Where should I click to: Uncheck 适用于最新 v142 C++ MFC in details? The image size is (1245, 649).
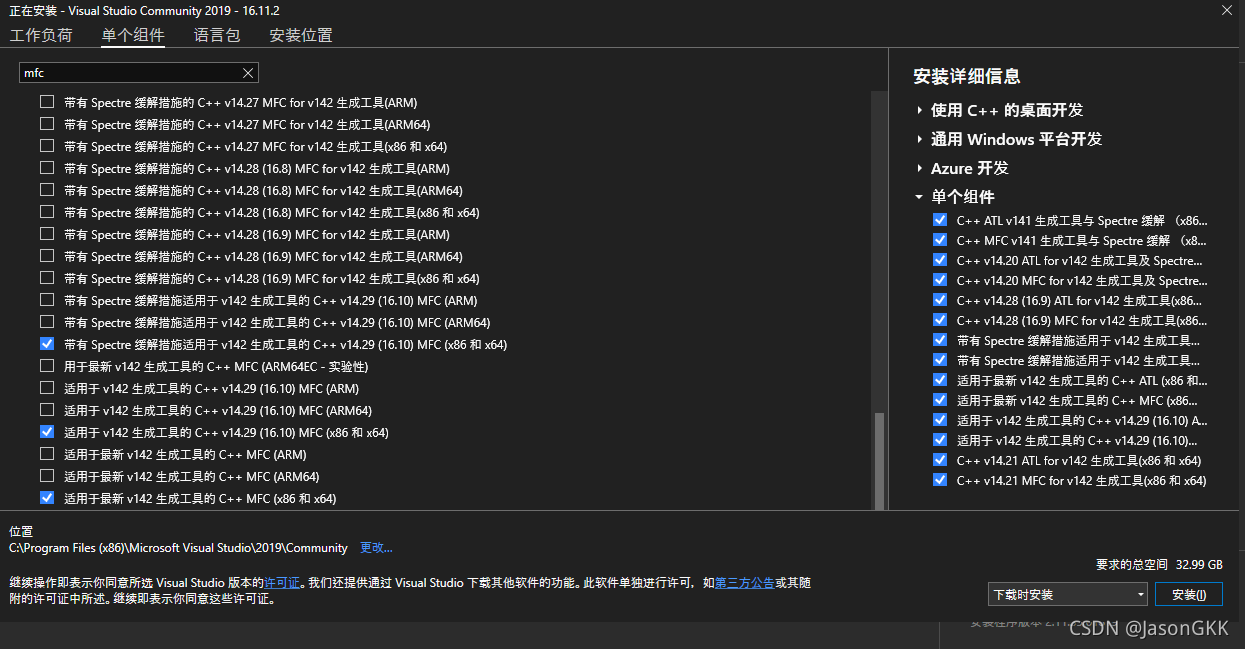tap(939, 400)
